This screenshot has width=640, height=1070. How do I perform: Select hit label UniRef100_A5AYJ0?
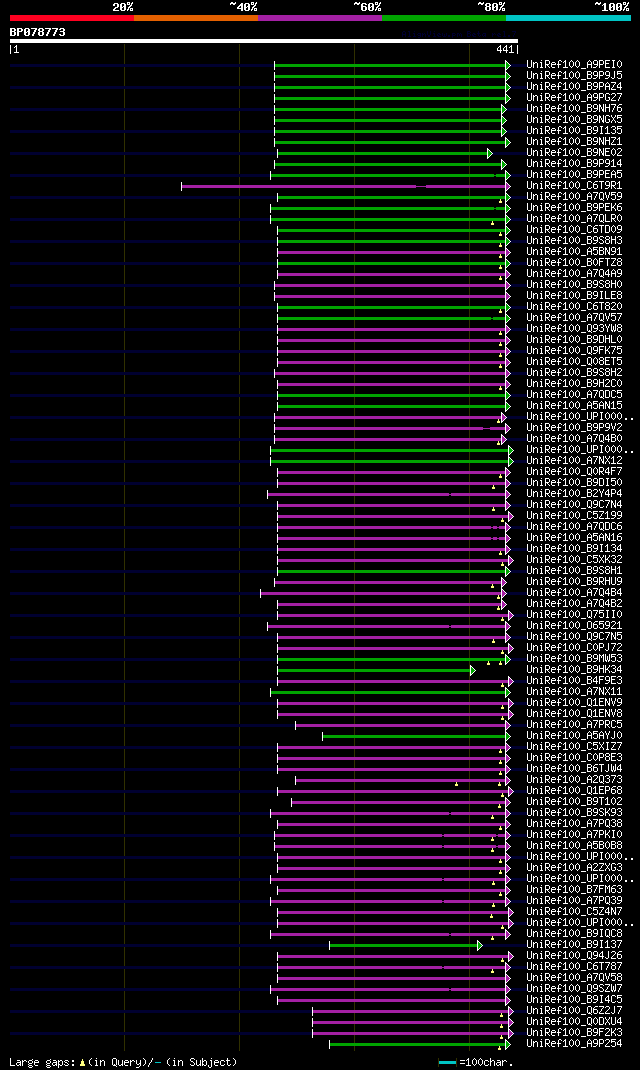click(574, 736)
